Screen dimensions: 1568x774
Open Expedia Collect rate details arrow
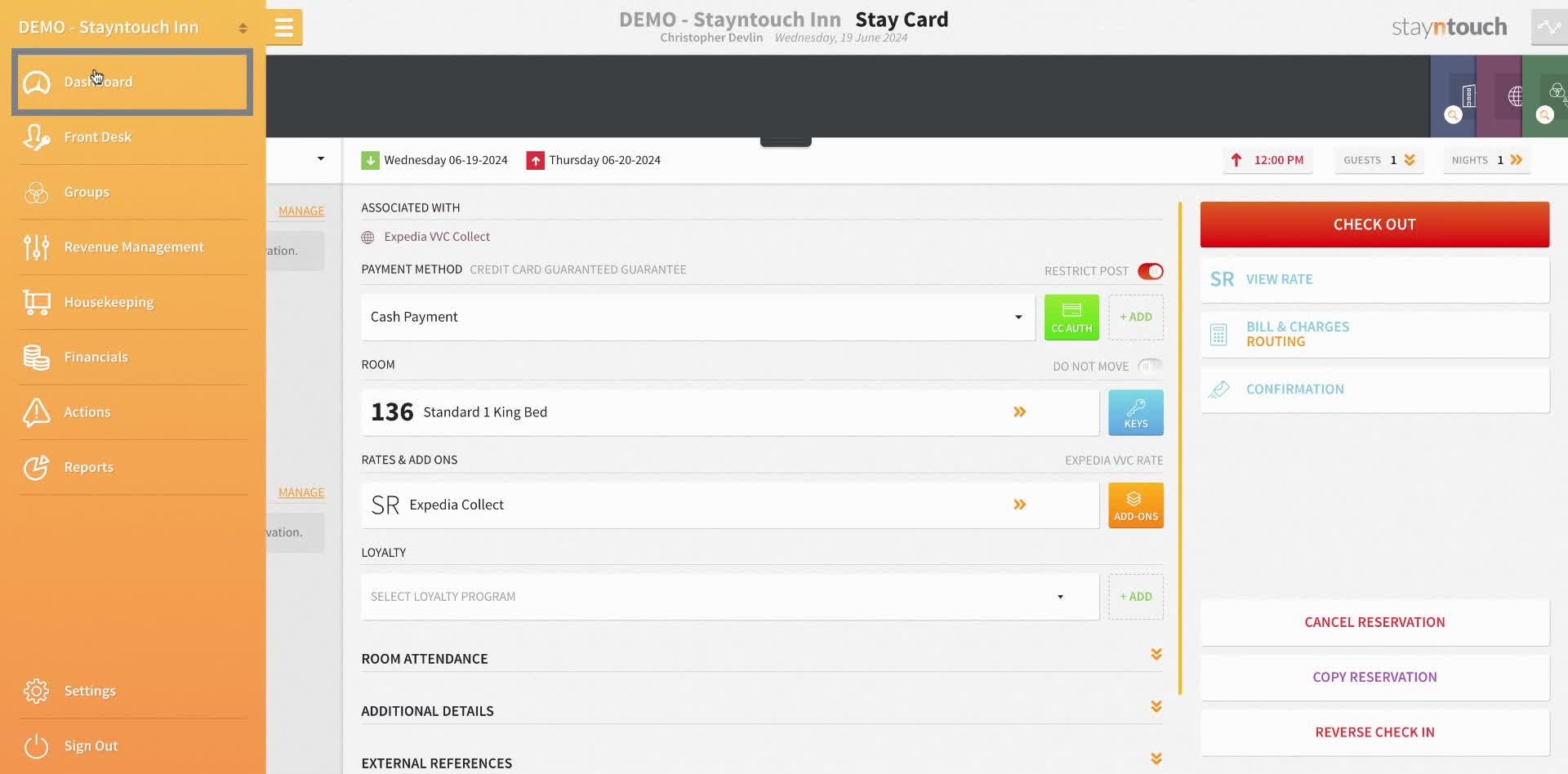tap(1020, 505)
